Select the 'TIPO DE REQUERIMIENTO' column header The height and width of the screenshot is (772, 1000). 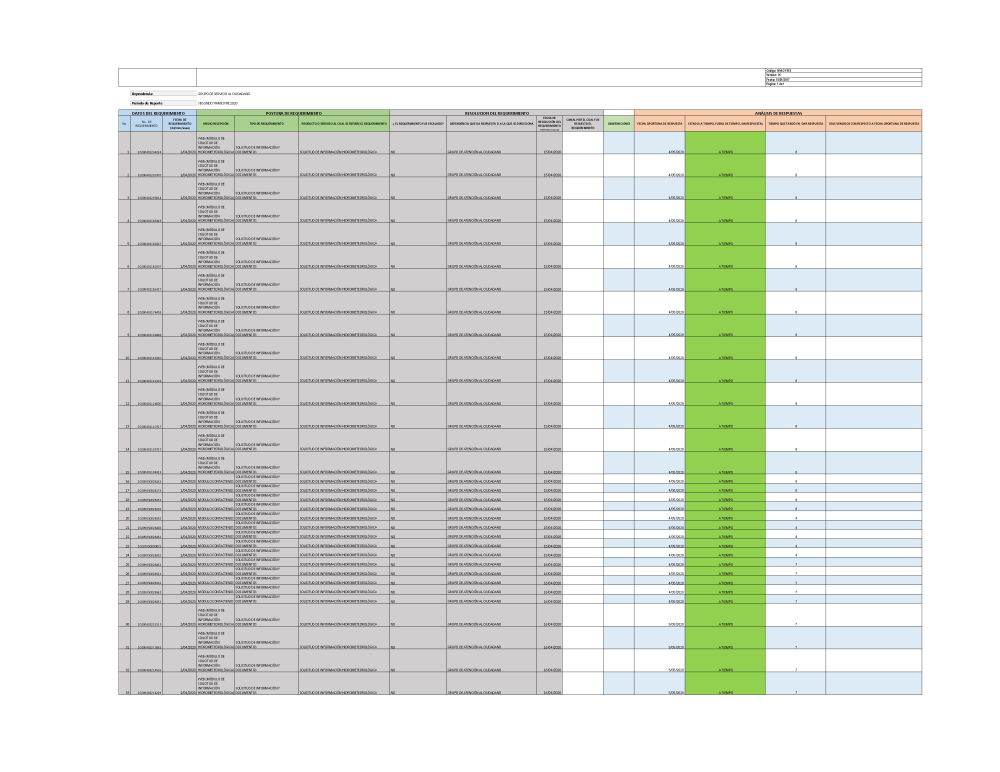pos(266,124)
